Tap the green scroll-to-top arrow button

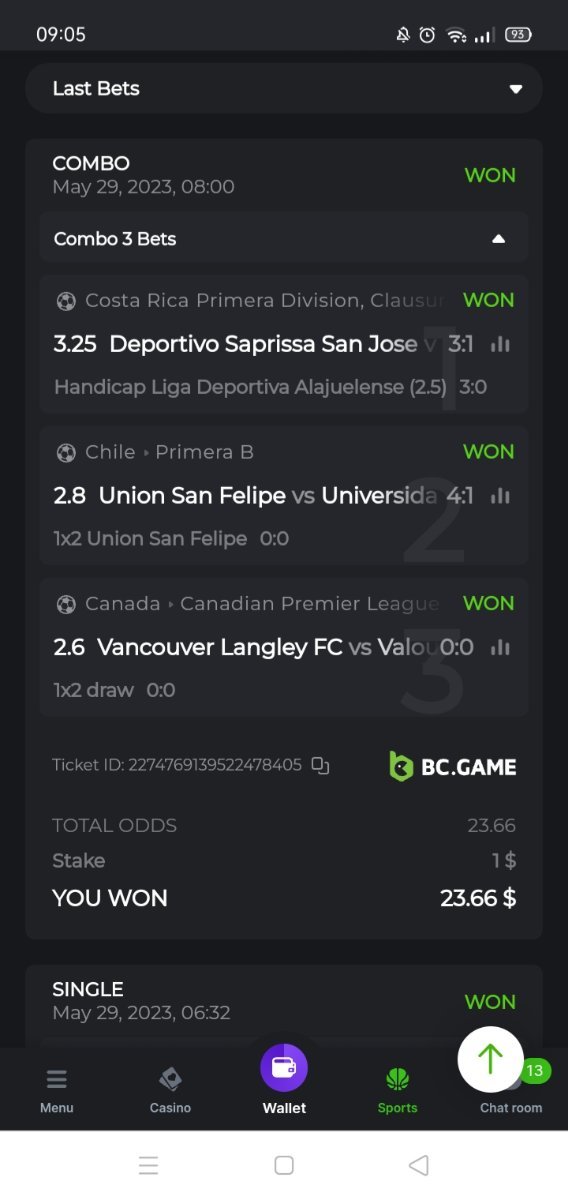[x=490, y=1059]
